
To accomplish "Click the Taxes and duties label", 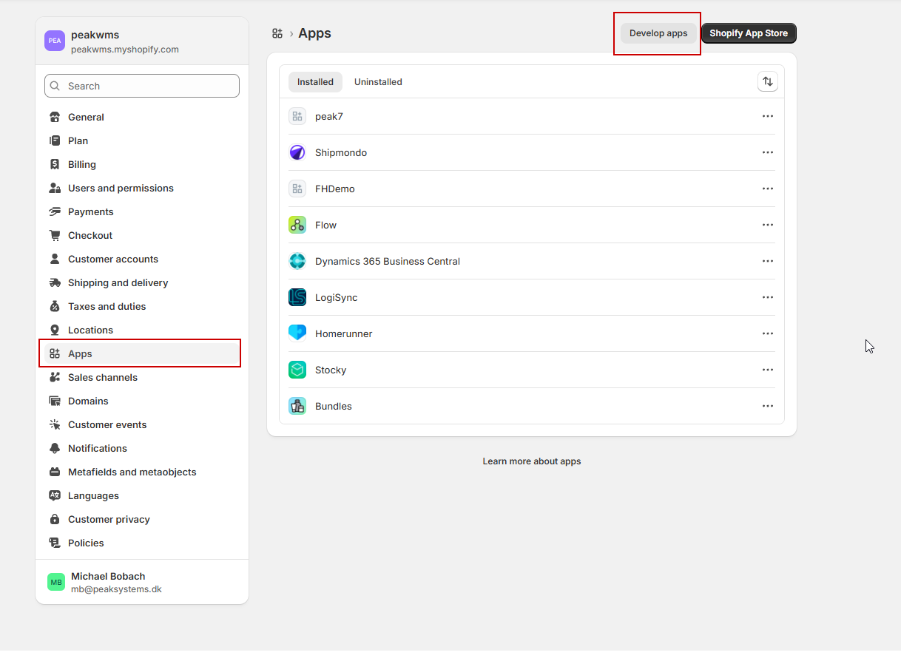I will click(x=107, y=306).
